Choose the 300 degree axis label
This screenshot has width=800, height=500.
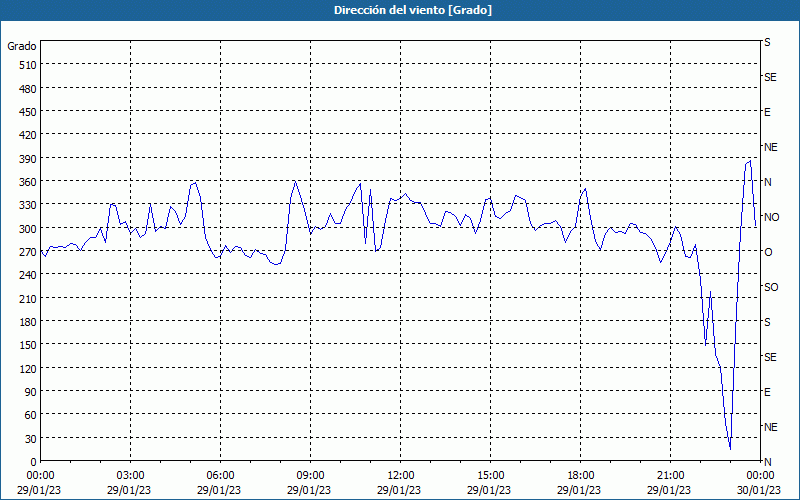point(28,229)
